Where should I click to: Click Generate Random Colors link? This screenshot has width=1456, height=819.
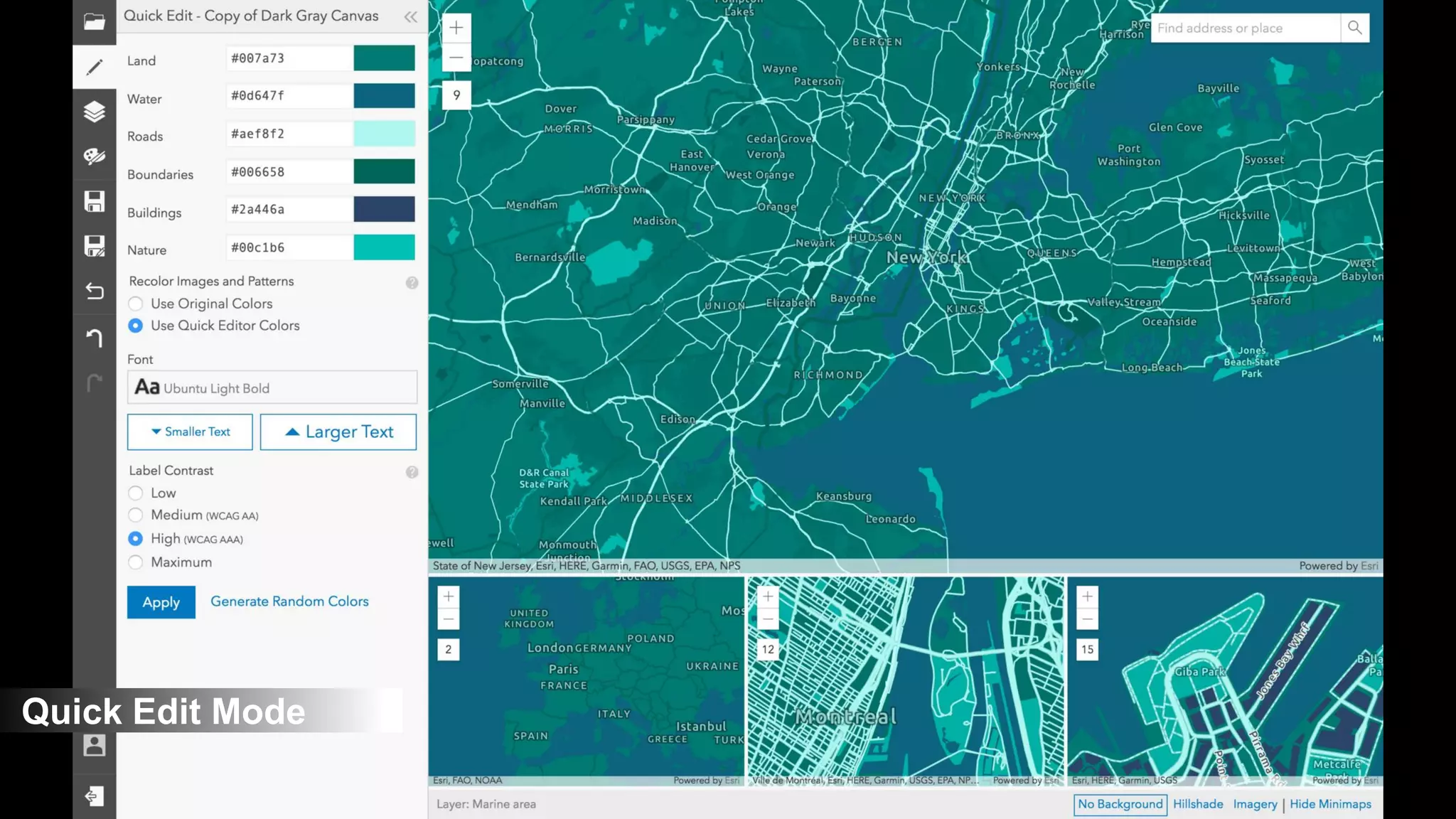tap(289, 601)
